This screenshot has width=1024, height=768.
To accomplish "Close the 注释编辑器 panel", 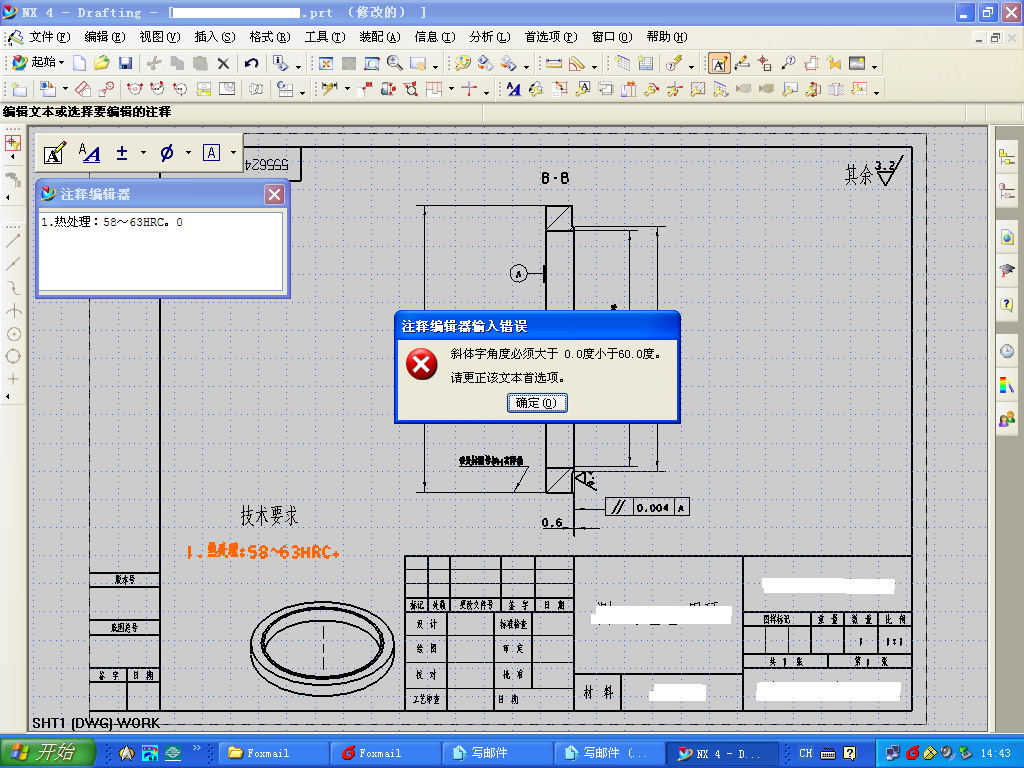I will (274, 195).
